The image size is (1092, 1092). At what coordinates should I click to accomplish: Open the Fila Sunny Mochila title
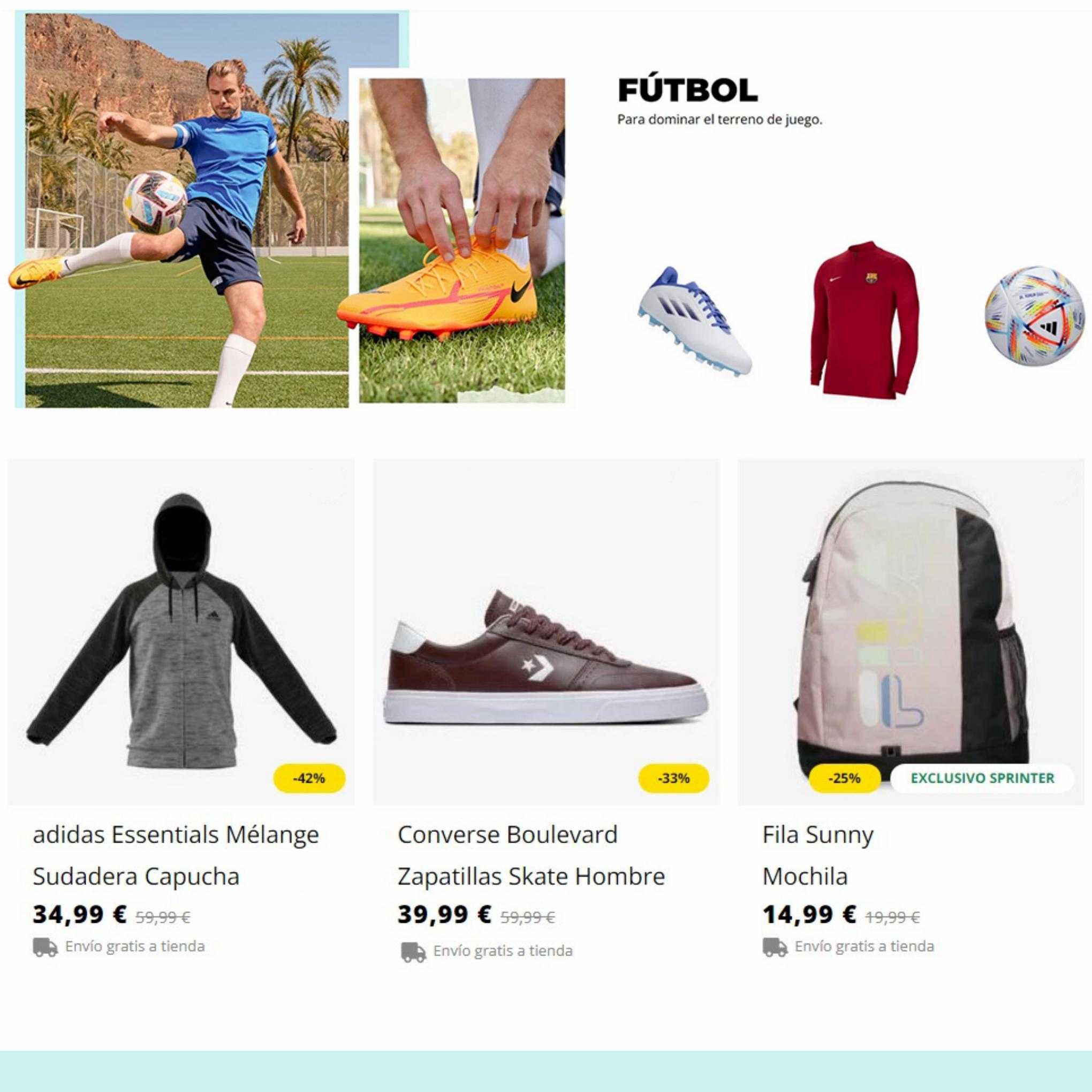point(818,856)
